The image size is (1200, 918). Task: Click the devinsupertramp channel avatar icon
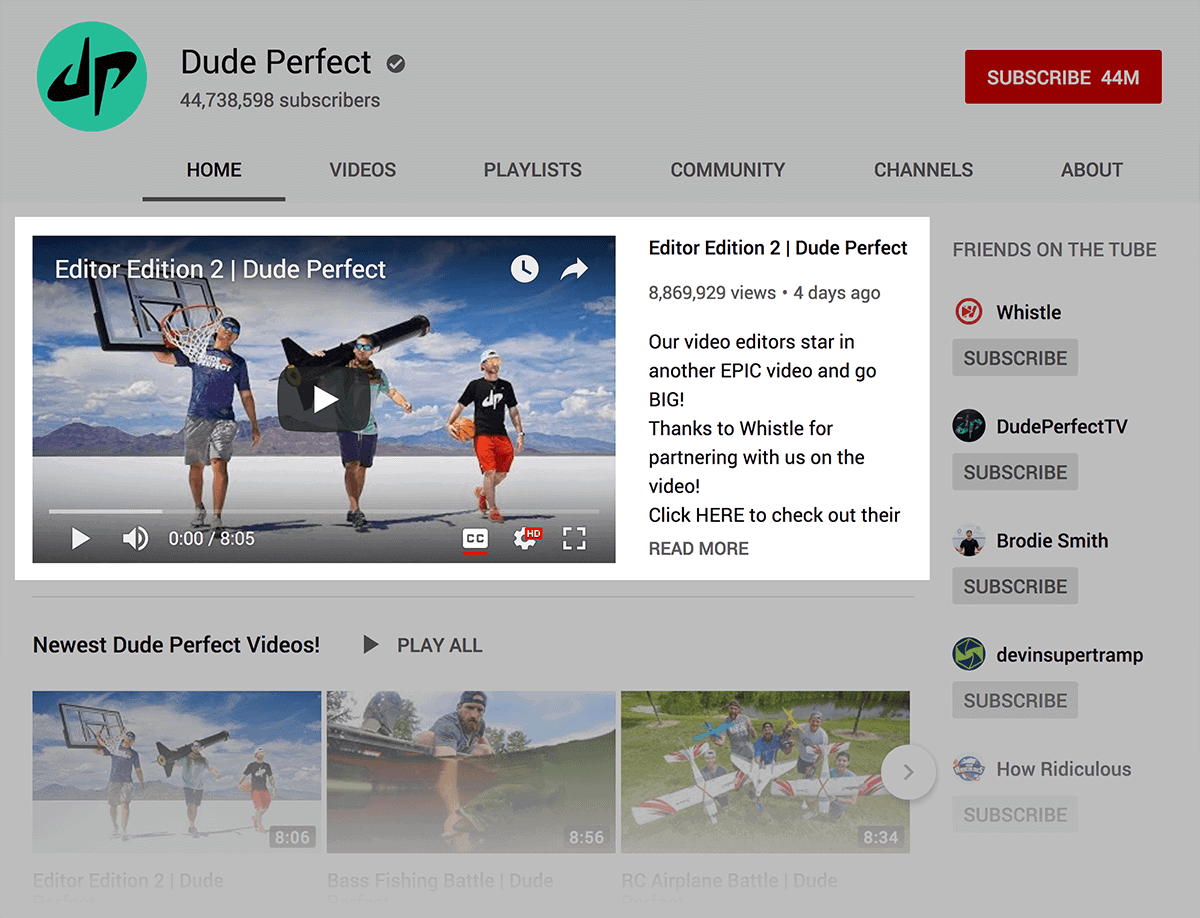[x=968, y=655]
